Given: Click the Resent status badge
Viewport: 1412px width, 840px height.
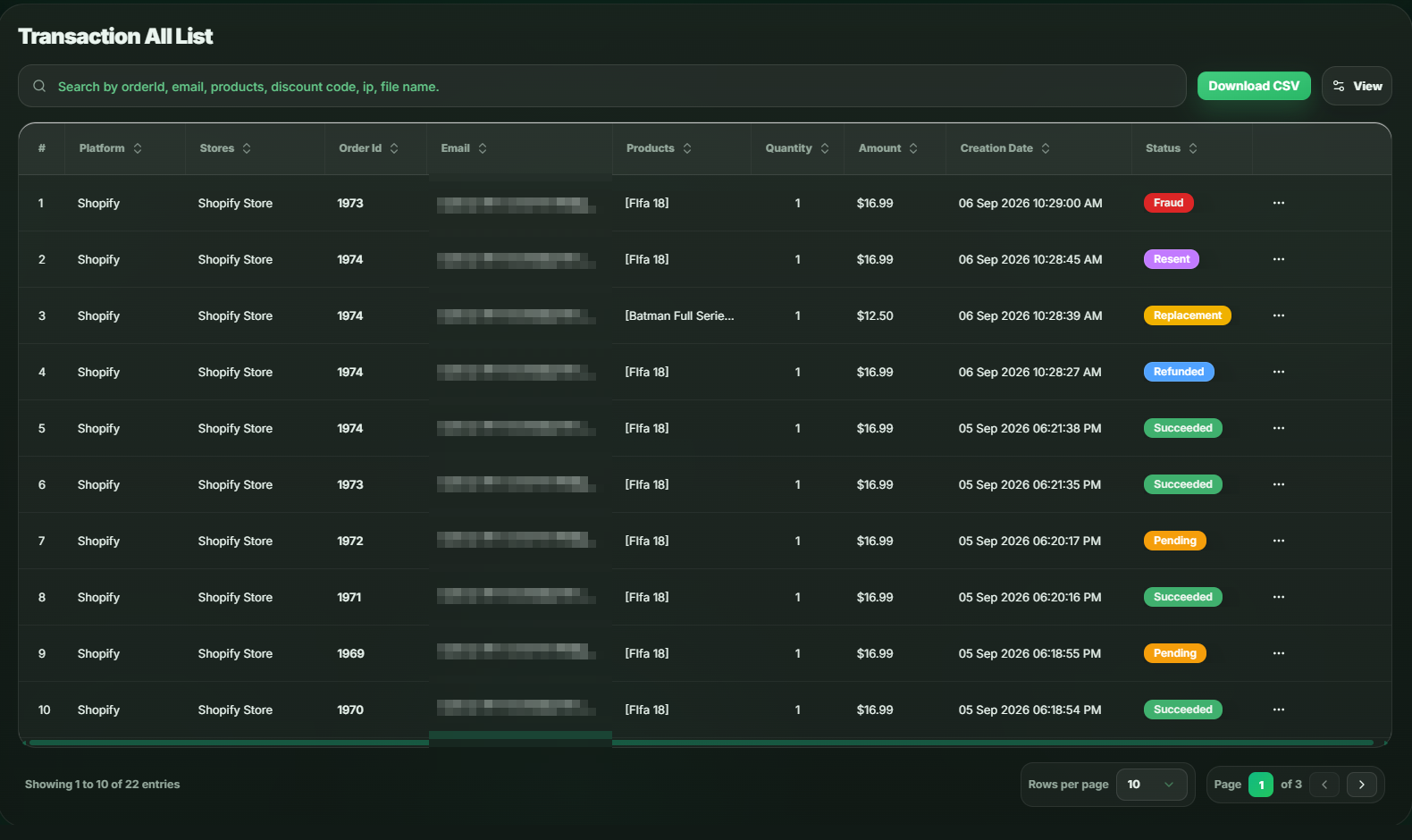Looking at the screenshot, I should tap(1172, 259).
